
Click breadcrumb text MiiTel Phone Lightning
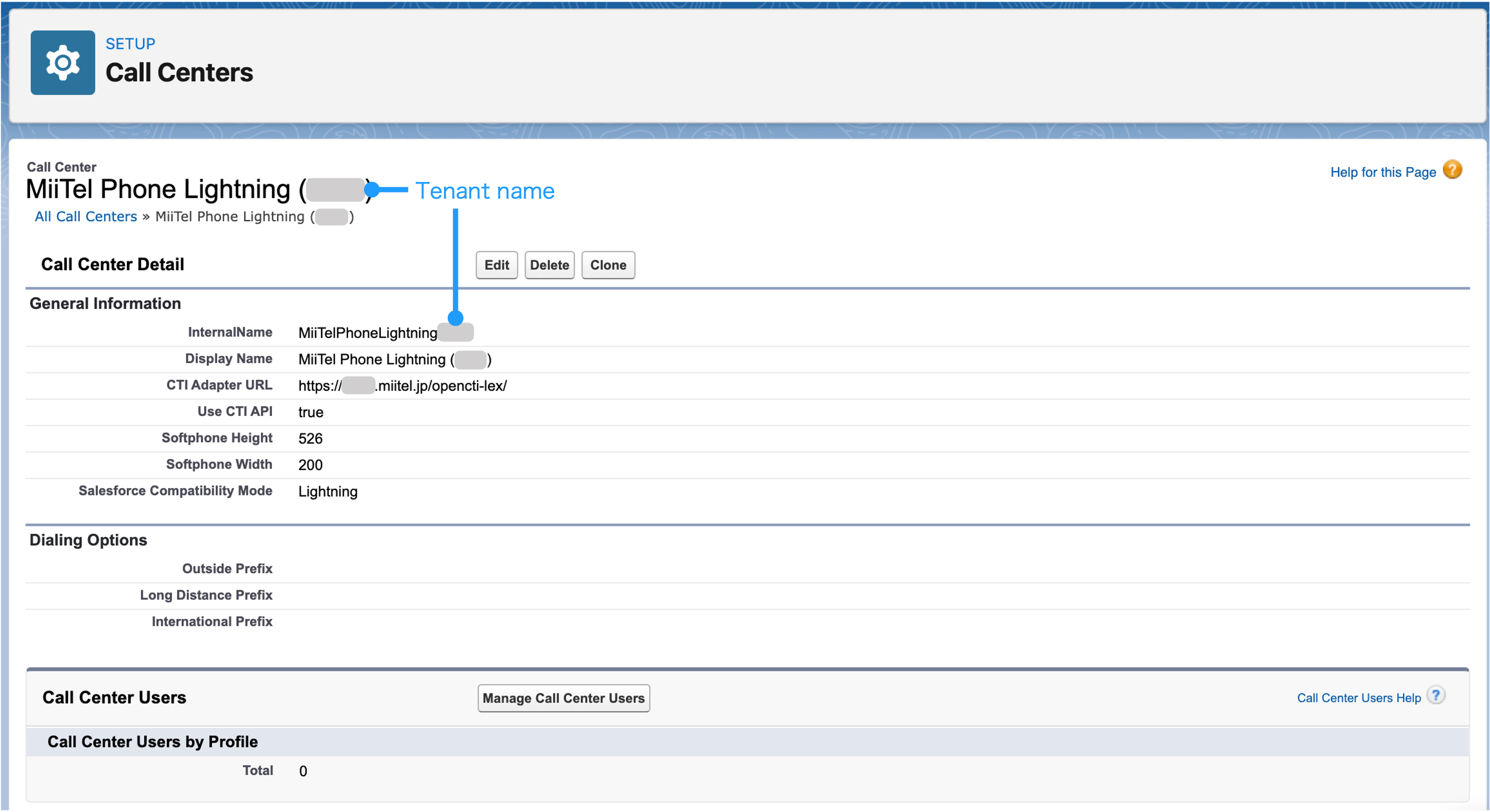coord(255,217)
